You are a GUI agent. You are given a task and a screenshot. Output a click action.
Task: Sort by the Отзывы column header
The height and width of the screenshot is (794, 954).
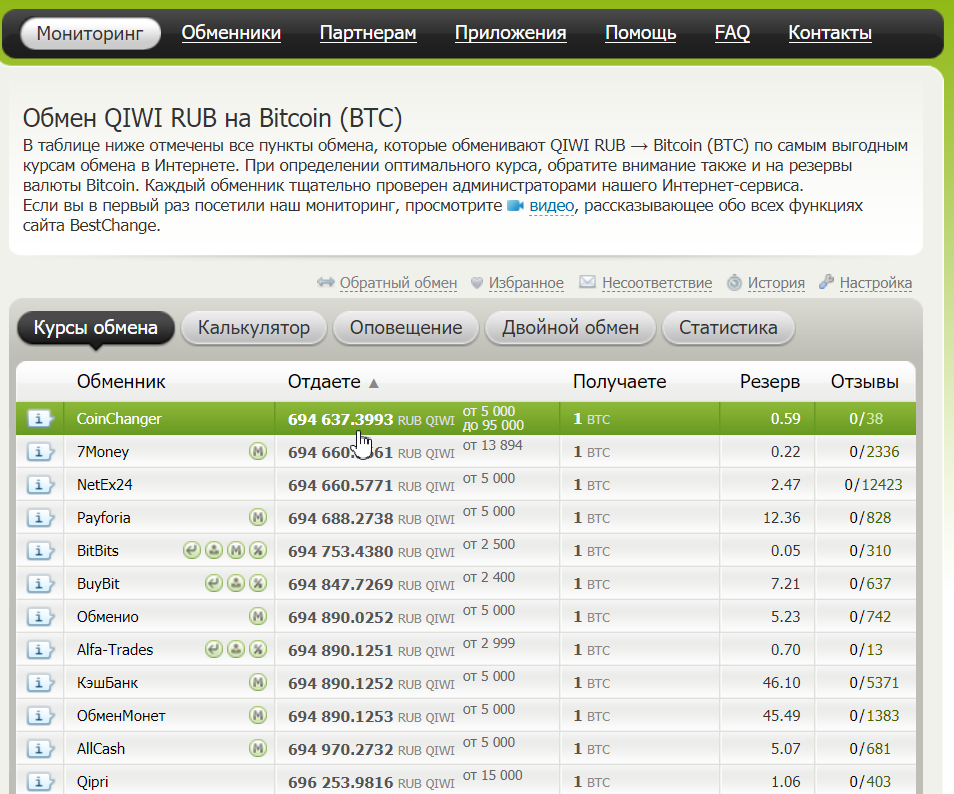coord(865,382)
